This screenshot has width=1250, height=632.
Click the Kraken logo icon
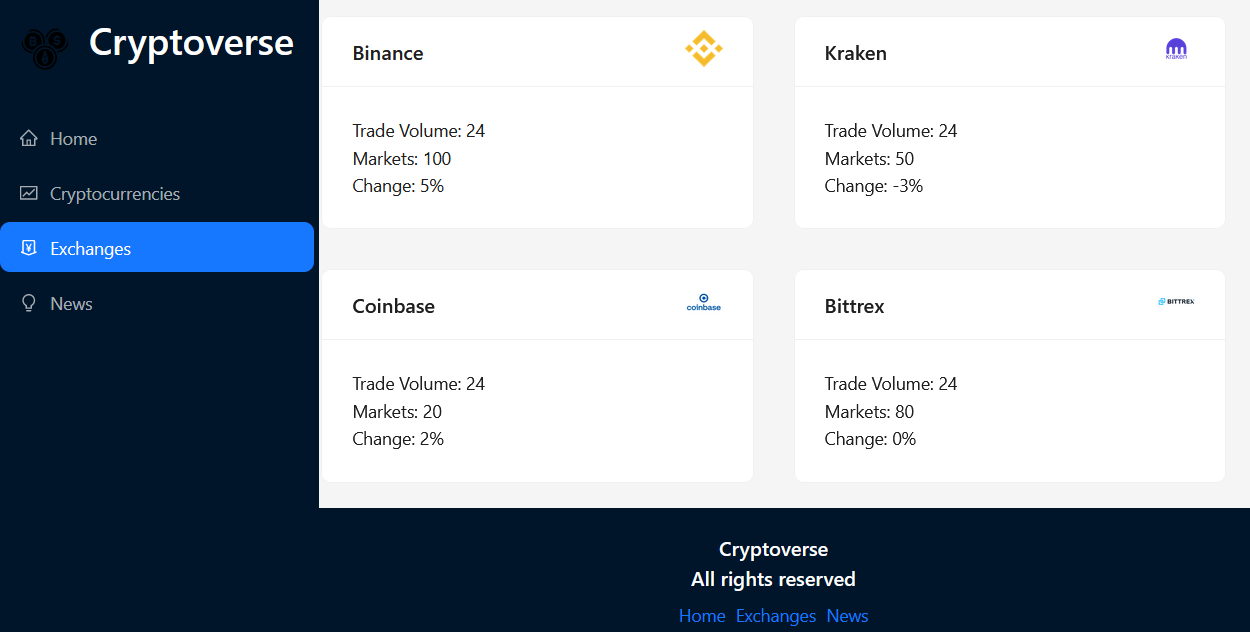point(1176,48)
